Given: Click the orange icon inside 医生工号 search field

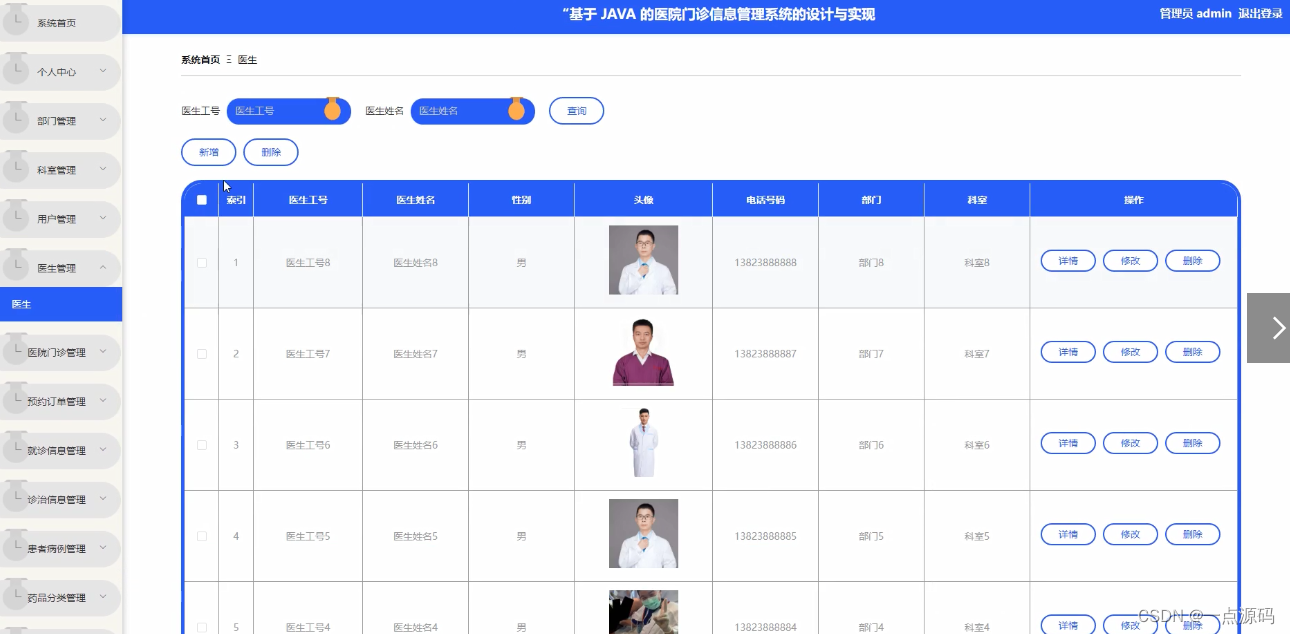Looking at the screenshot, I should 332,109.
